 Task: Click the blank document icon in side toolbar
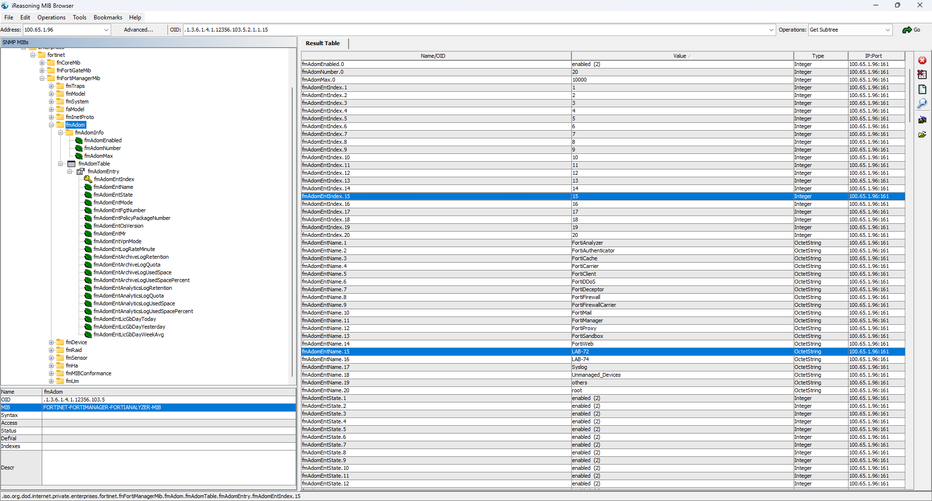click(x=922, y=89)
